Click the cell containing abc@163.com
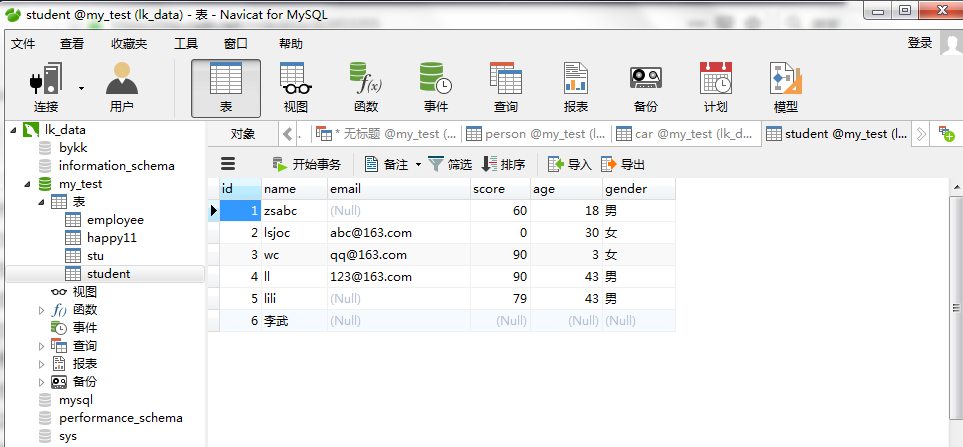The width and height of the screenshot is (963, 447). click(x=399, y=233)
